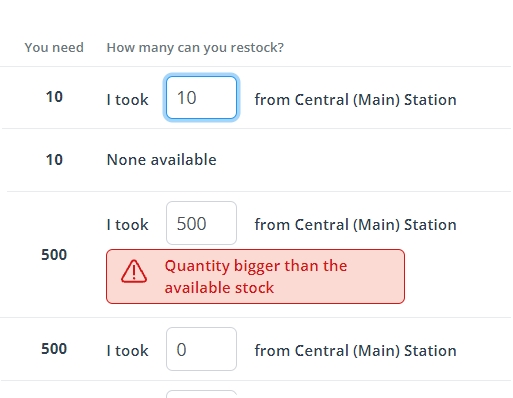Click the bold 10 beside 'None available'
513x398 pixels.
pyautogui.click(x=54, y=160)
